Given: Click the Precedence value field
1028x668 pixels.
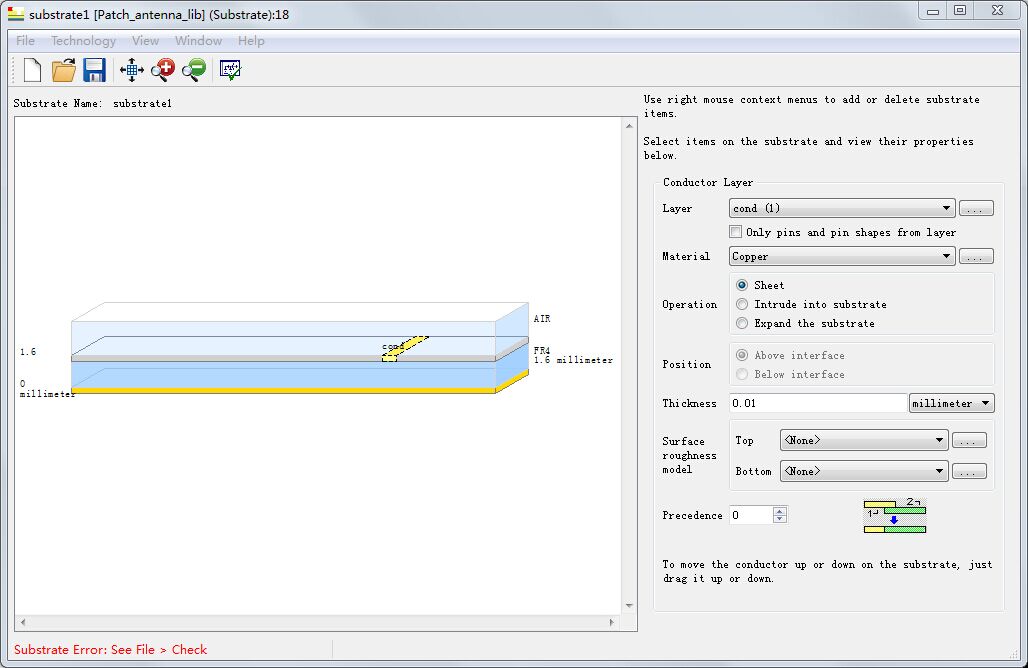Looking at the screenshot, I should [x=751, y=515].
